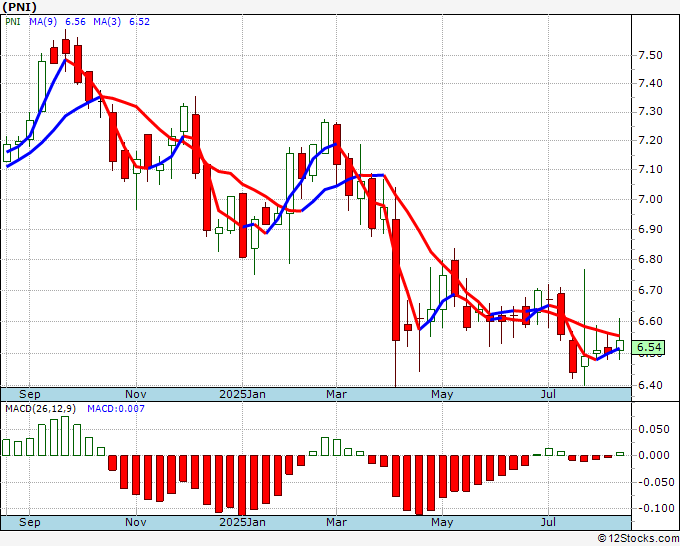The image size is (680, 546).
Task: Click the current price tag 6.54
Action: pos(649,347)
